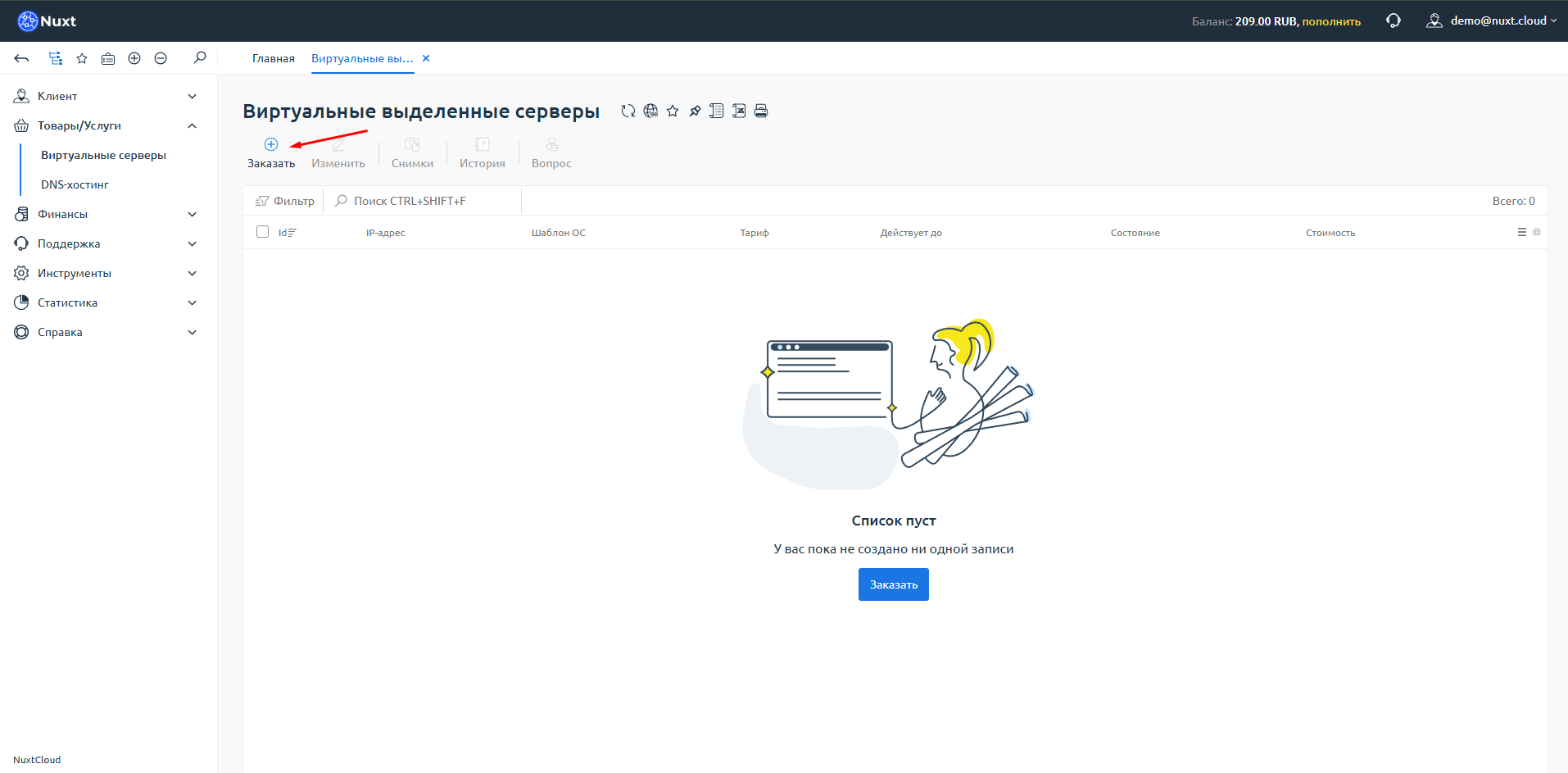
Task: Print the servers list
Action: tap(761, 111)
